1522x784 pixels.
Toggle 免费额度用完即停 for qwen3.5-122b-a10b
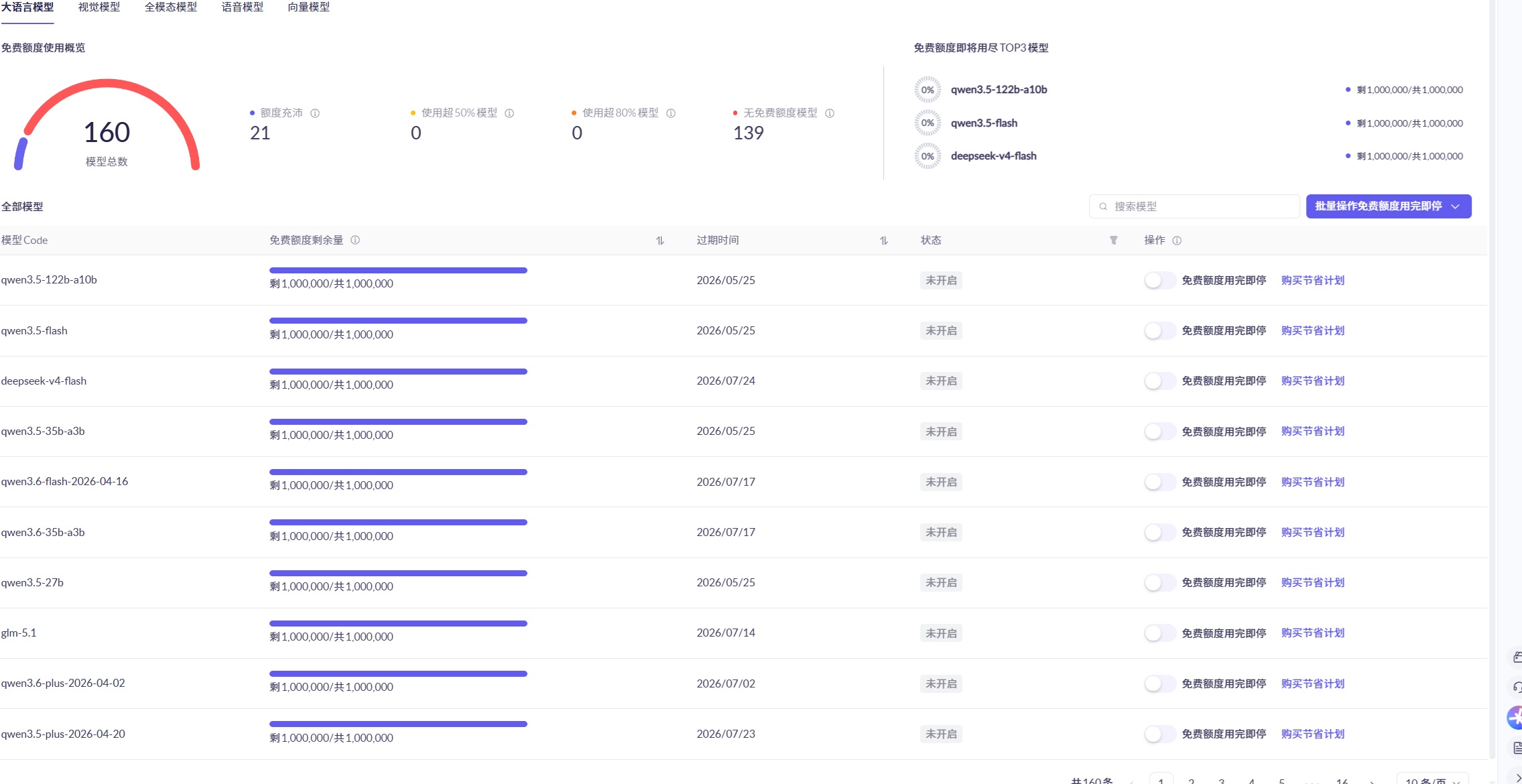[x=1160, y=280]
